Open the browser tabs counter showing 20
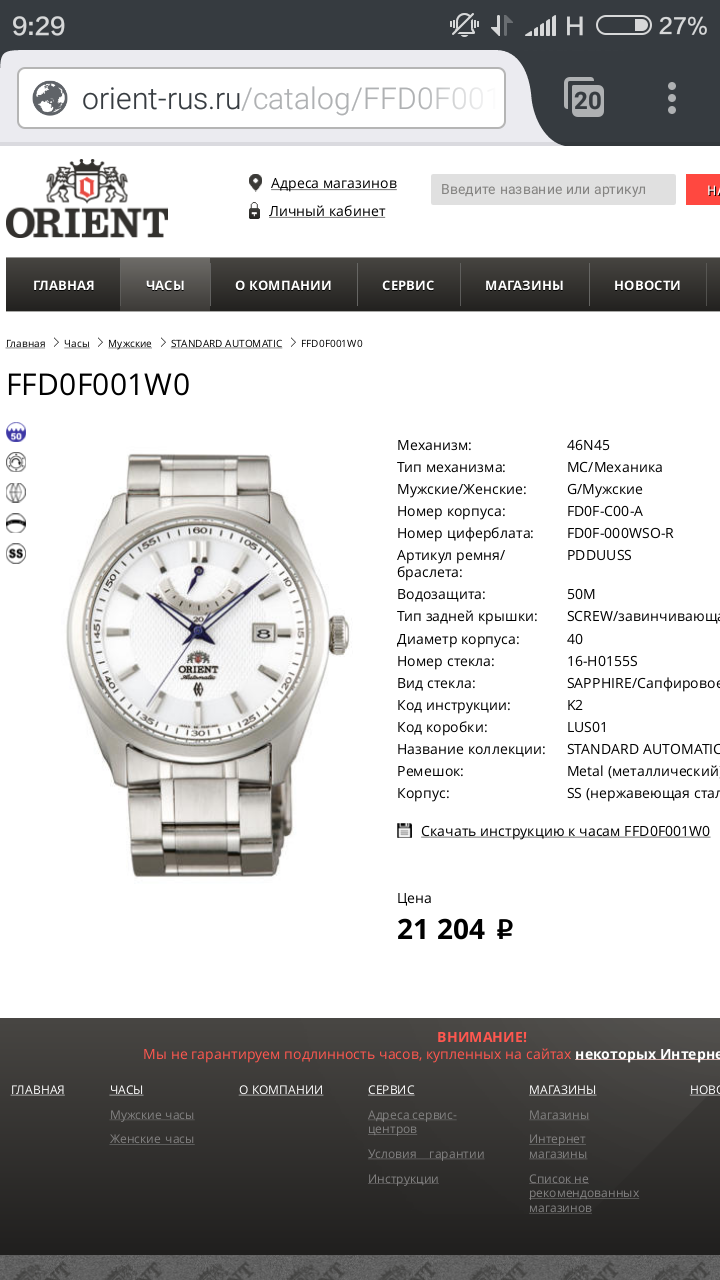The width and height of the screenshot is (720, 1280). (584, 98)
